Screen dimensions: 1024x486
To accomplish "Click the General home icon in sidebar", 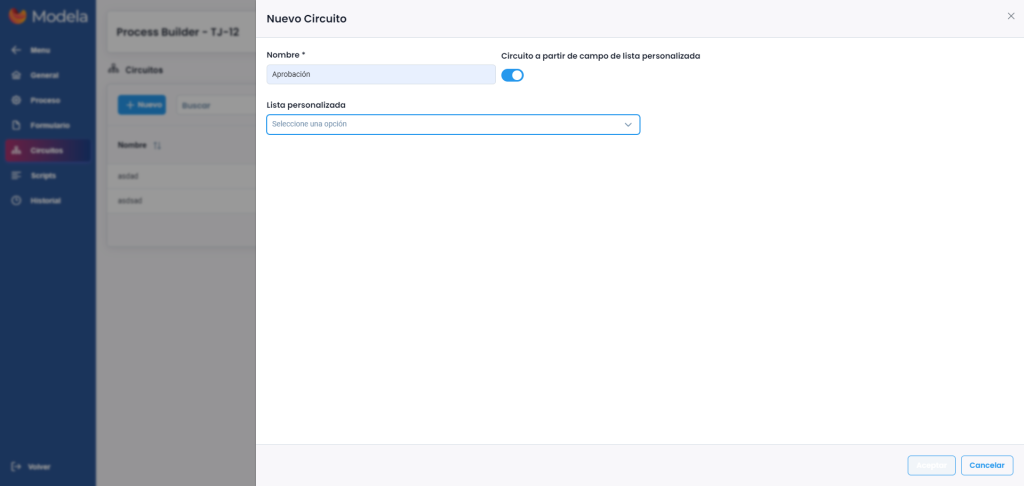I will click(x=16, y=75).
